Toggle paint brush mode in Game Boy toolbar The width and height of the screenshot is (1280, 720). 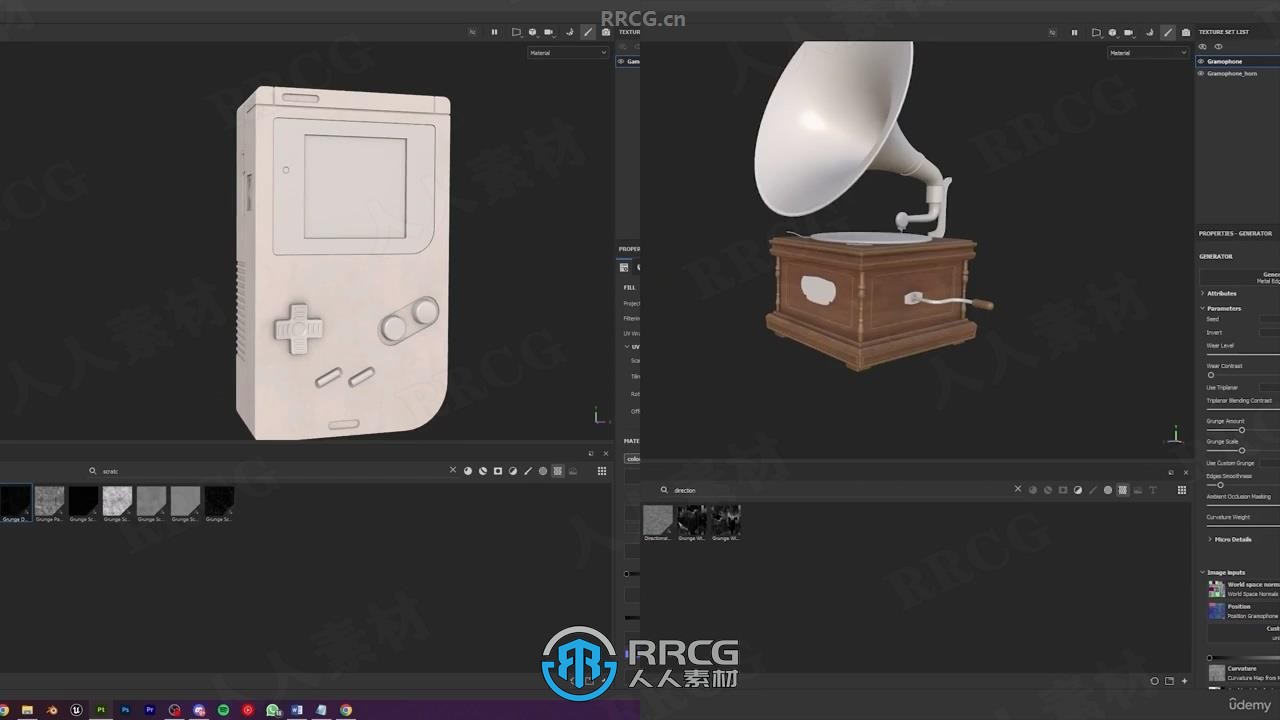pos(588,32)
